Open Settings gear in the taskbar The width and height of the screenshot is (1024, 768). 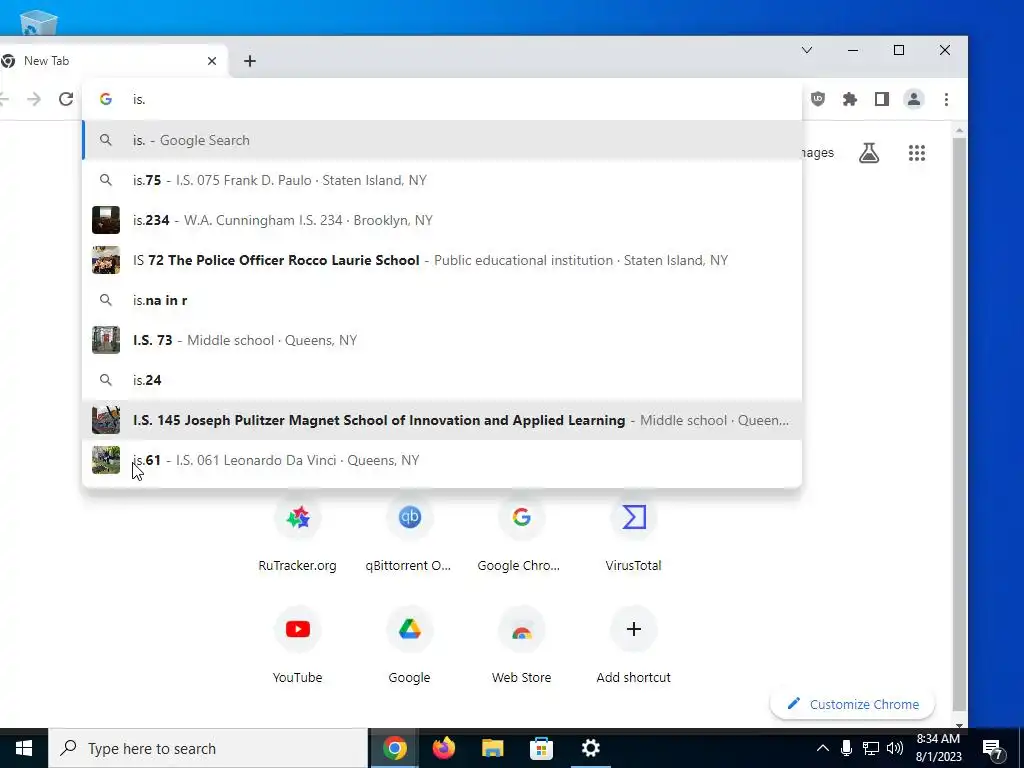click(x=590, y=748)
